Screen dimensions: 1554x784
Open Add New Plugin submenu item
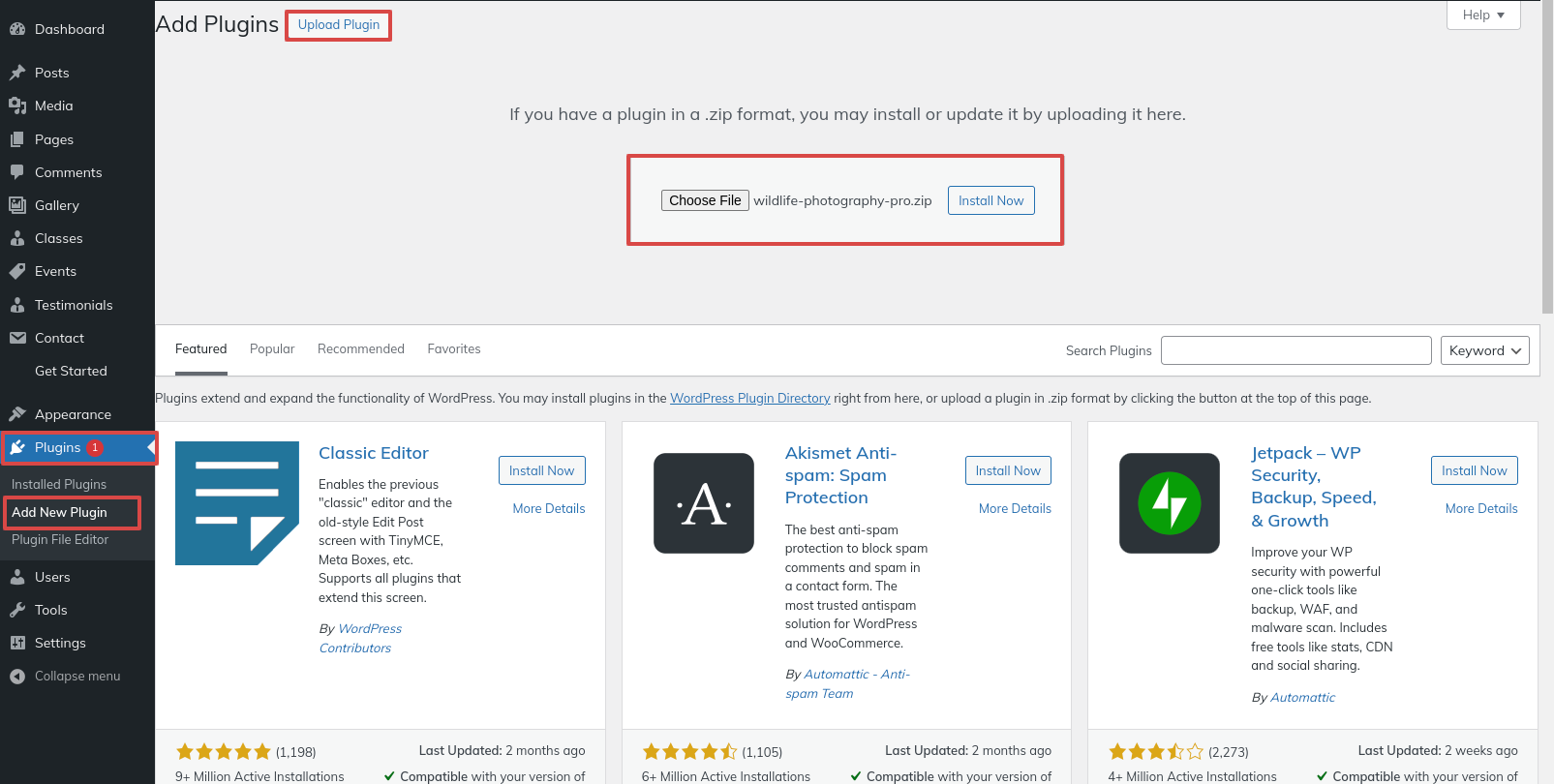point(60,512)
